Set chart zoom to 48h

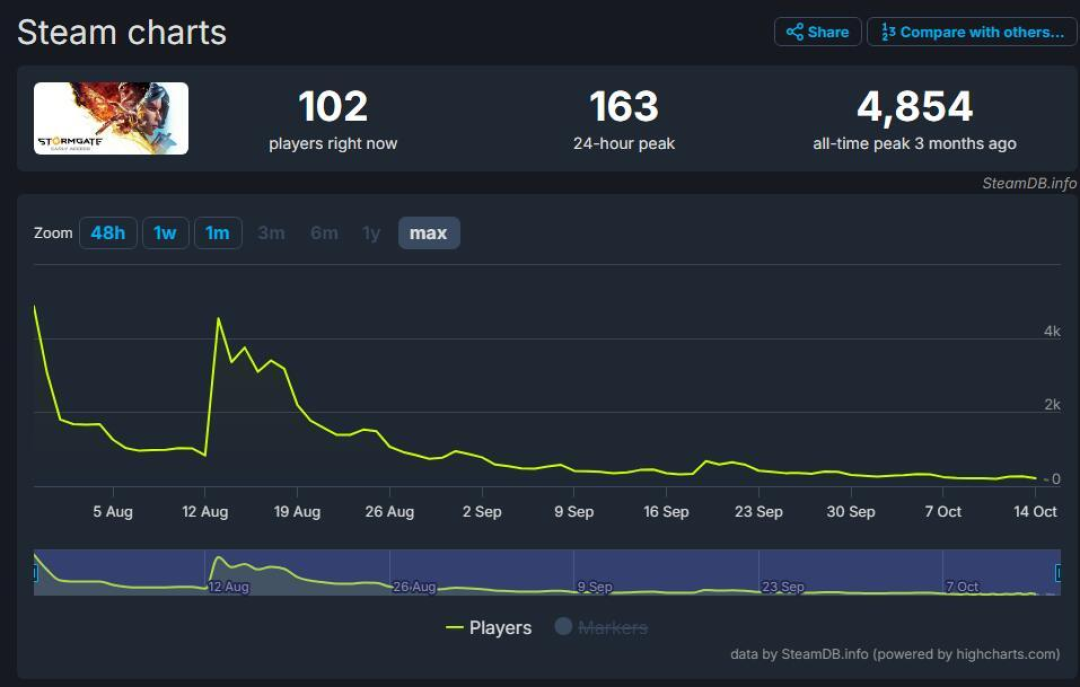(x=108, y=233)
